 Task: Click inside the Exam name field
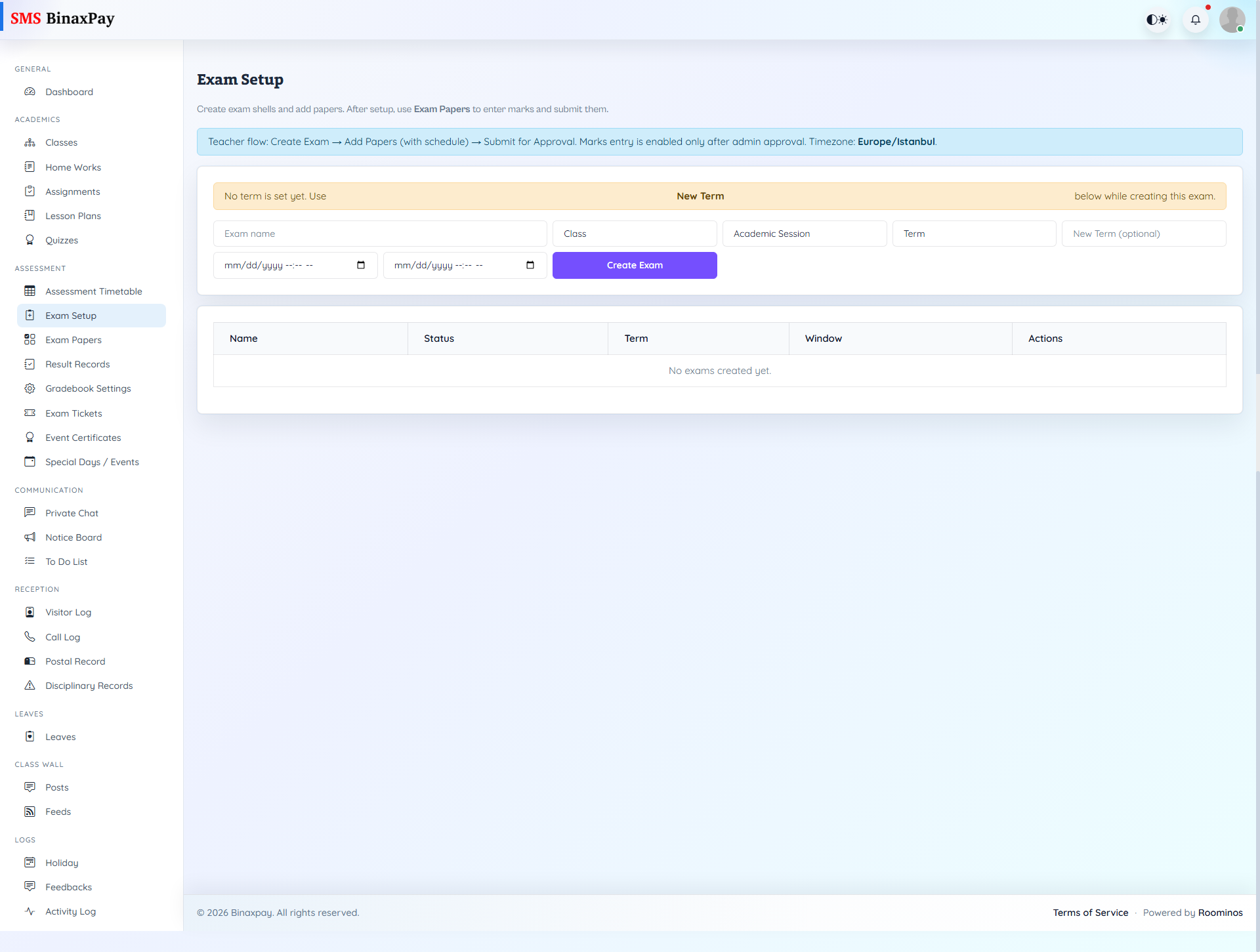(x=379, y=233)
